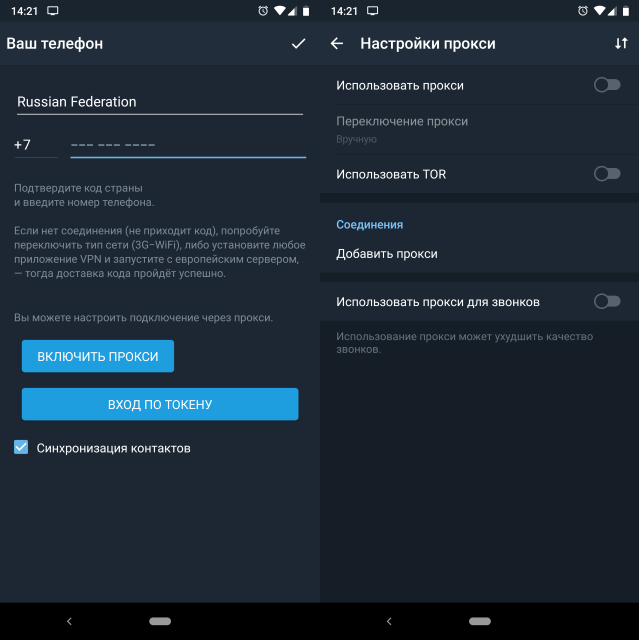Viewport: 639px width, 640px height.
Task: Tap the sort arrows icon in proxy settings
Action: pyautogui.click(x=621, y=43)
